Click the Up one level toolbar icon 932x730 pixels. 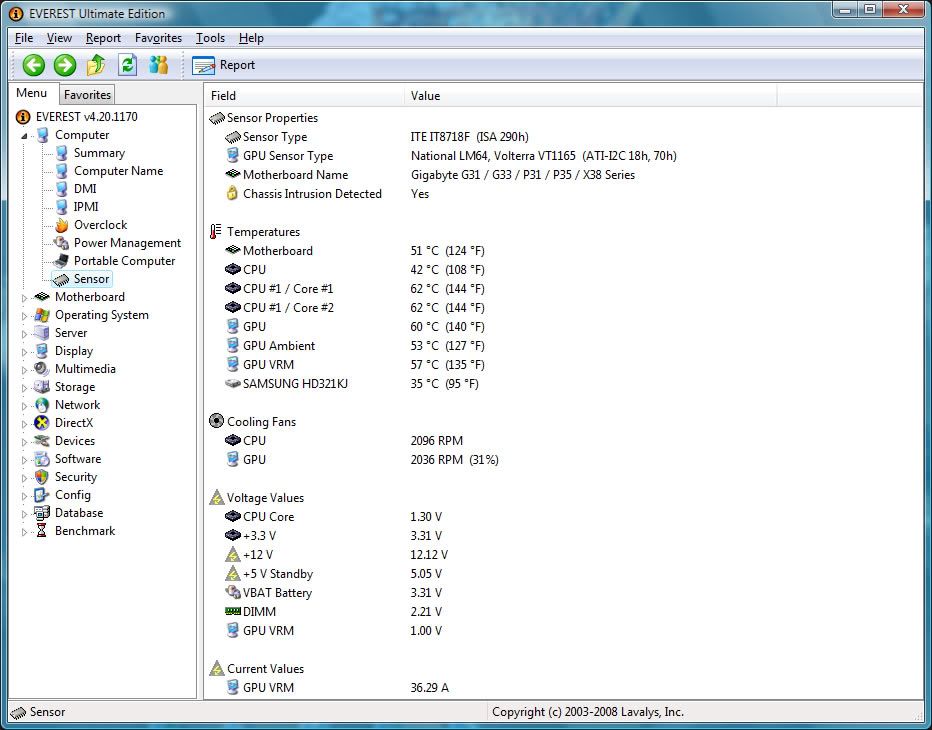(x=96, y=65)
